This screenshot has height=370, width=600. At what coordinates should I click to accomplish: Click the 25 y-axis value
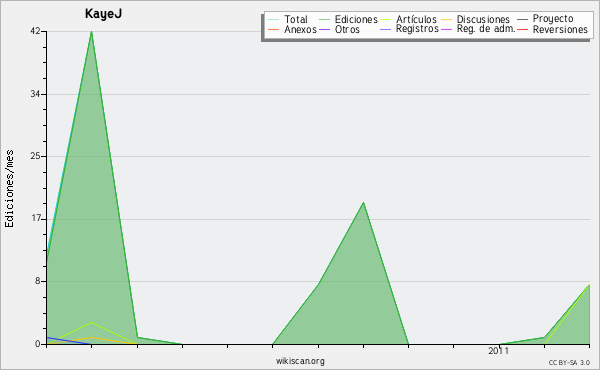point(35,156)
